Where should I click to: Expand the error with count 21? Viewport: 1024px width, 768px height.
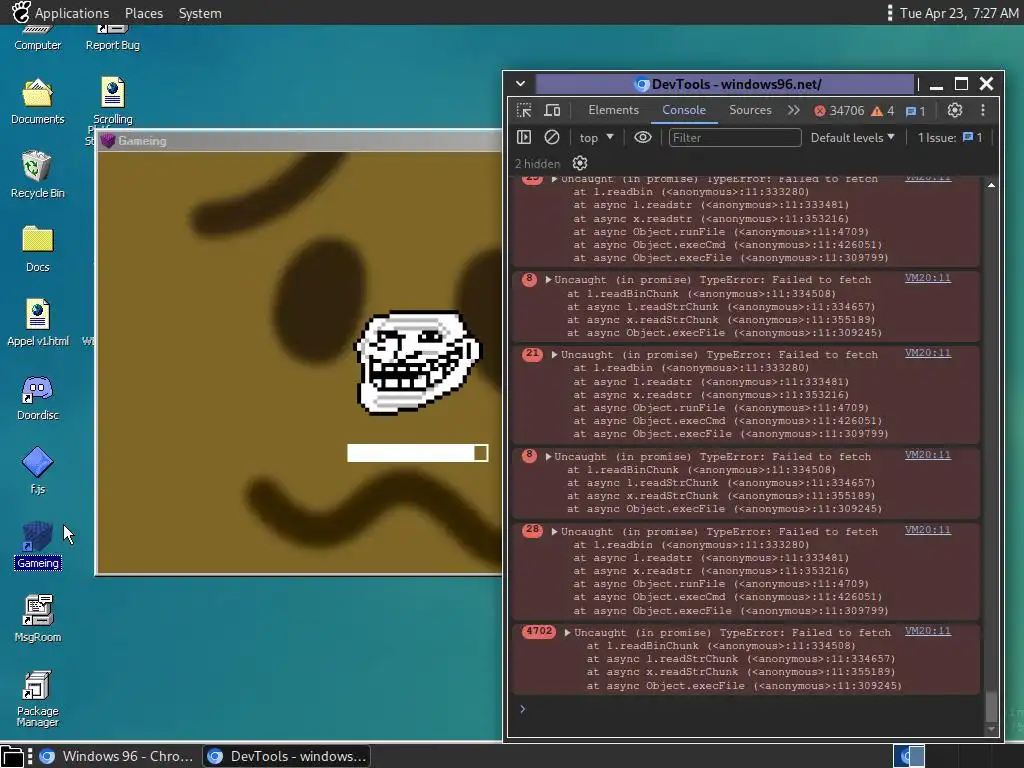(554, 355)
